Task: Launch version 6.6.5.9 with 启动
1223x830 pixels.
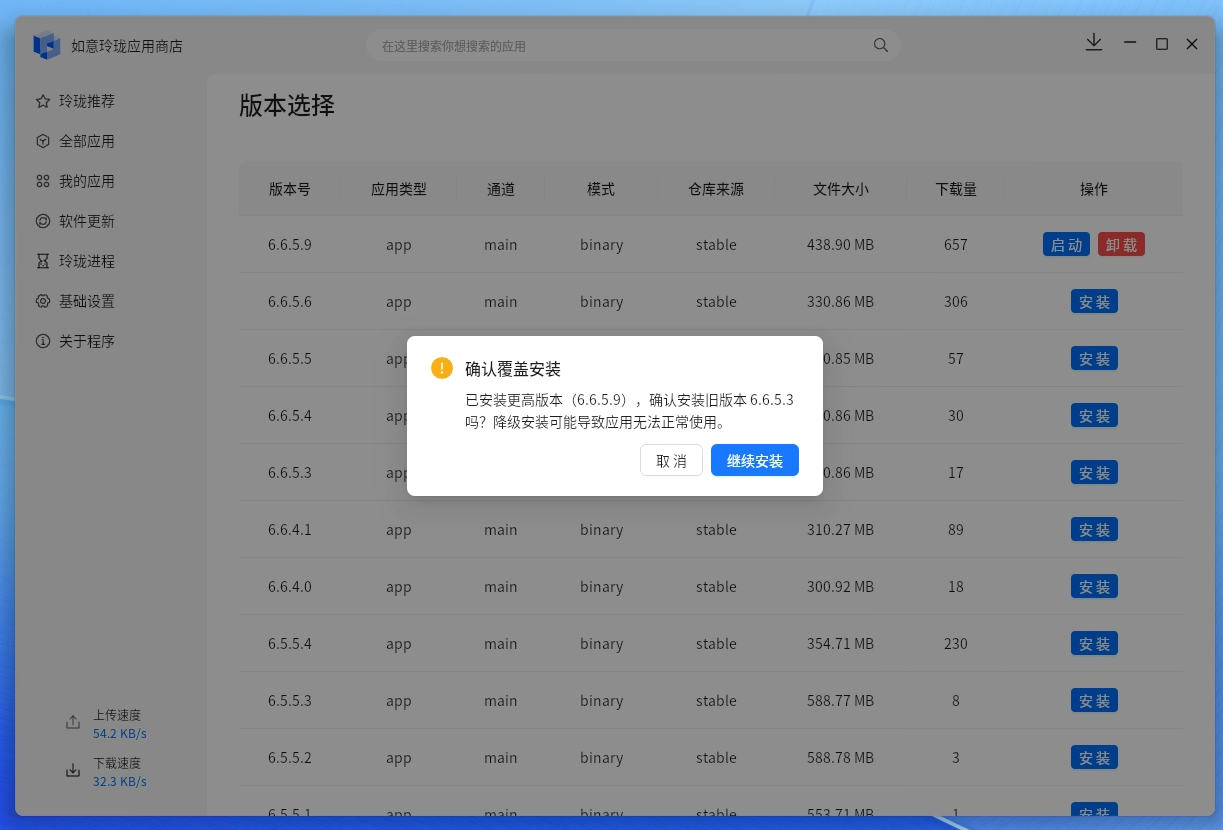Action: tap(1067, 245)
